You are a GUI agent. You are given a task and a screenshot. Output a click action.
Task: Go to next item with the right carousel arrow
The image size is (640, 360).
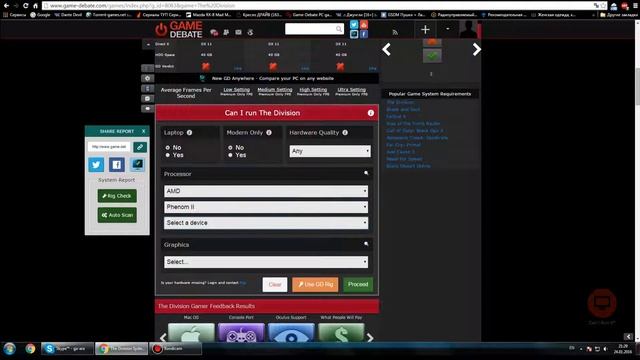pyautogui.click(x=476, y=49)
